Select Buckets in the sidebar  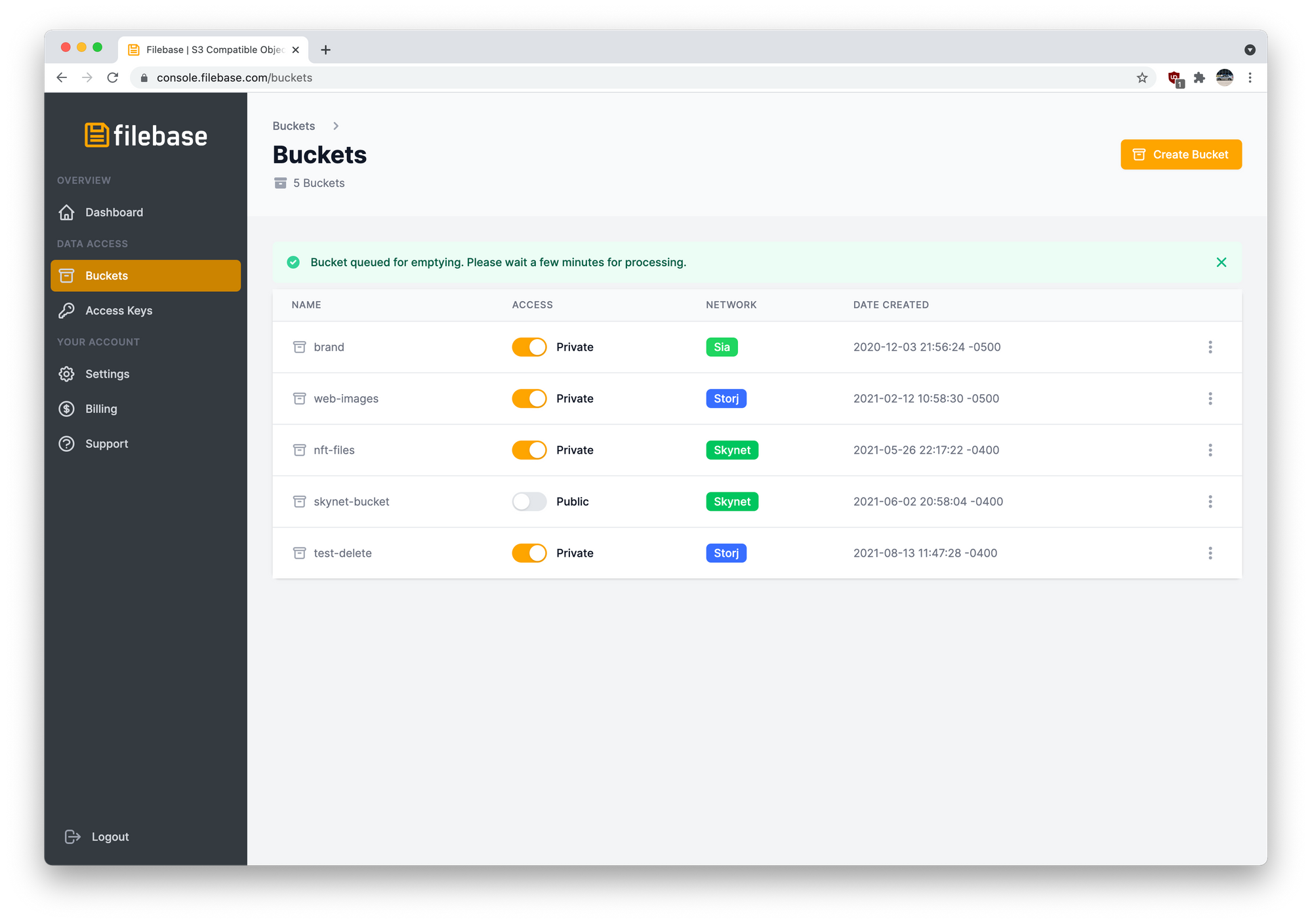coord(146,275)
